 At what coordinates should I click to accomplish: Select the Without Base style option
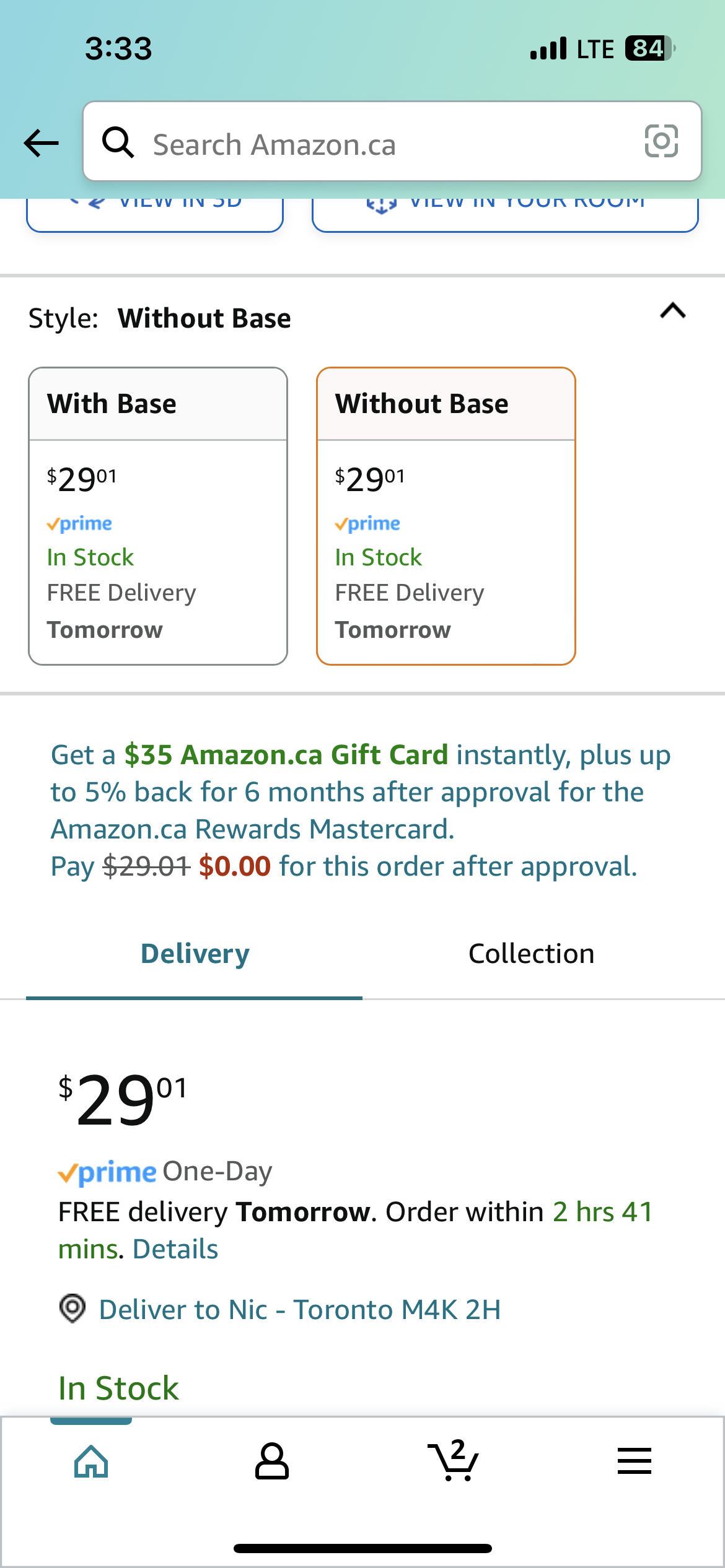tap(446, 514)
